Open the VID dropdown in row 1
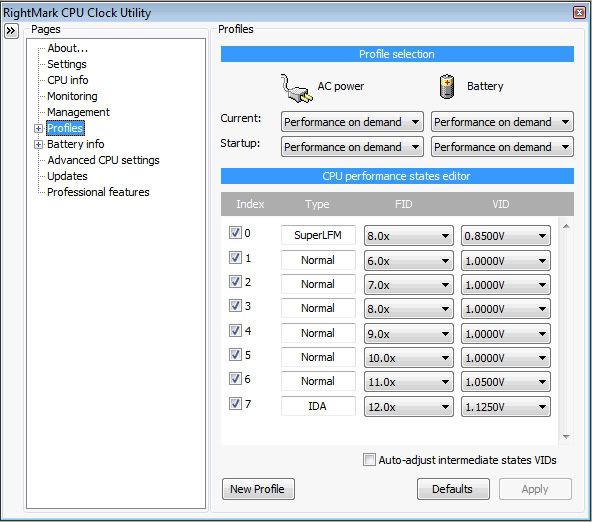The image size is (592, 522). point(506,261)
